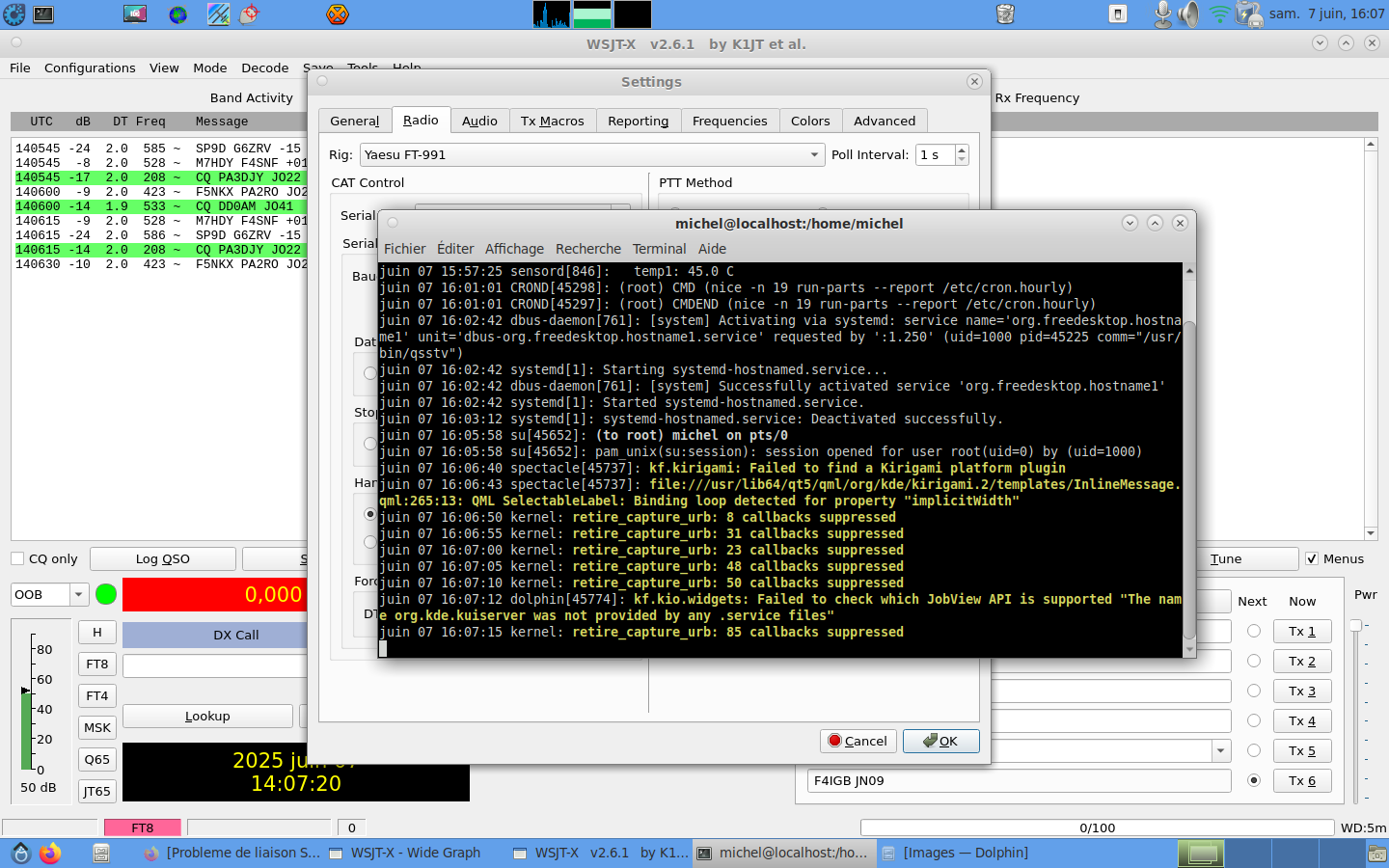Open the Firefox icon in bottom taskbar
The image size is (1389, 868).
point(50,853)
